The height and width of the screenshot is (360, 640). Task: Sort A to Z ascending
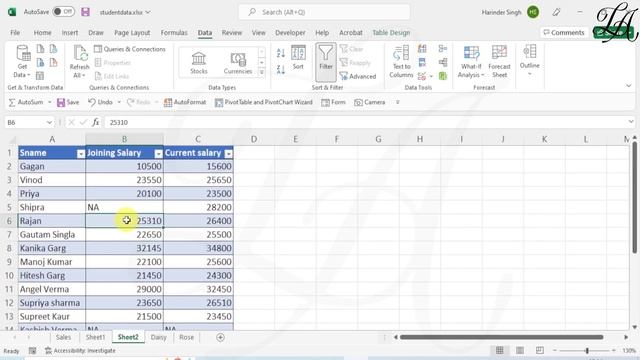click(x=280, y=53)
